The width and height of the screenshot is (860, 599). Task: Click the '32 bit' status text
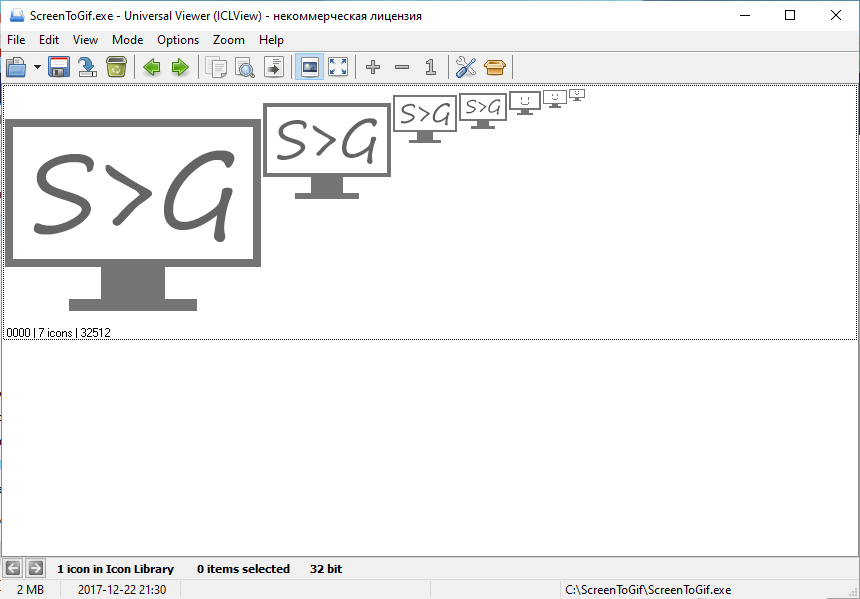[326, 569]
